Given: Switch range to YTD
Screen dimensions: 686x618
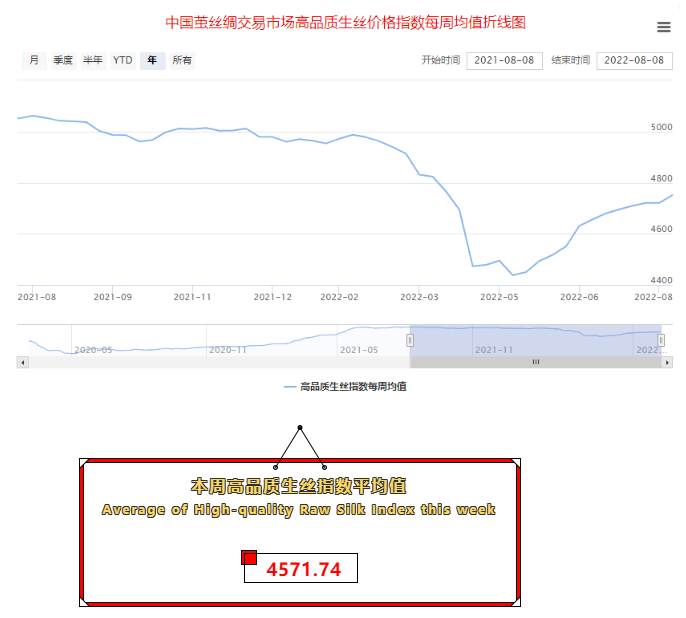Looking at the screenshot, I should click(122, 61).
